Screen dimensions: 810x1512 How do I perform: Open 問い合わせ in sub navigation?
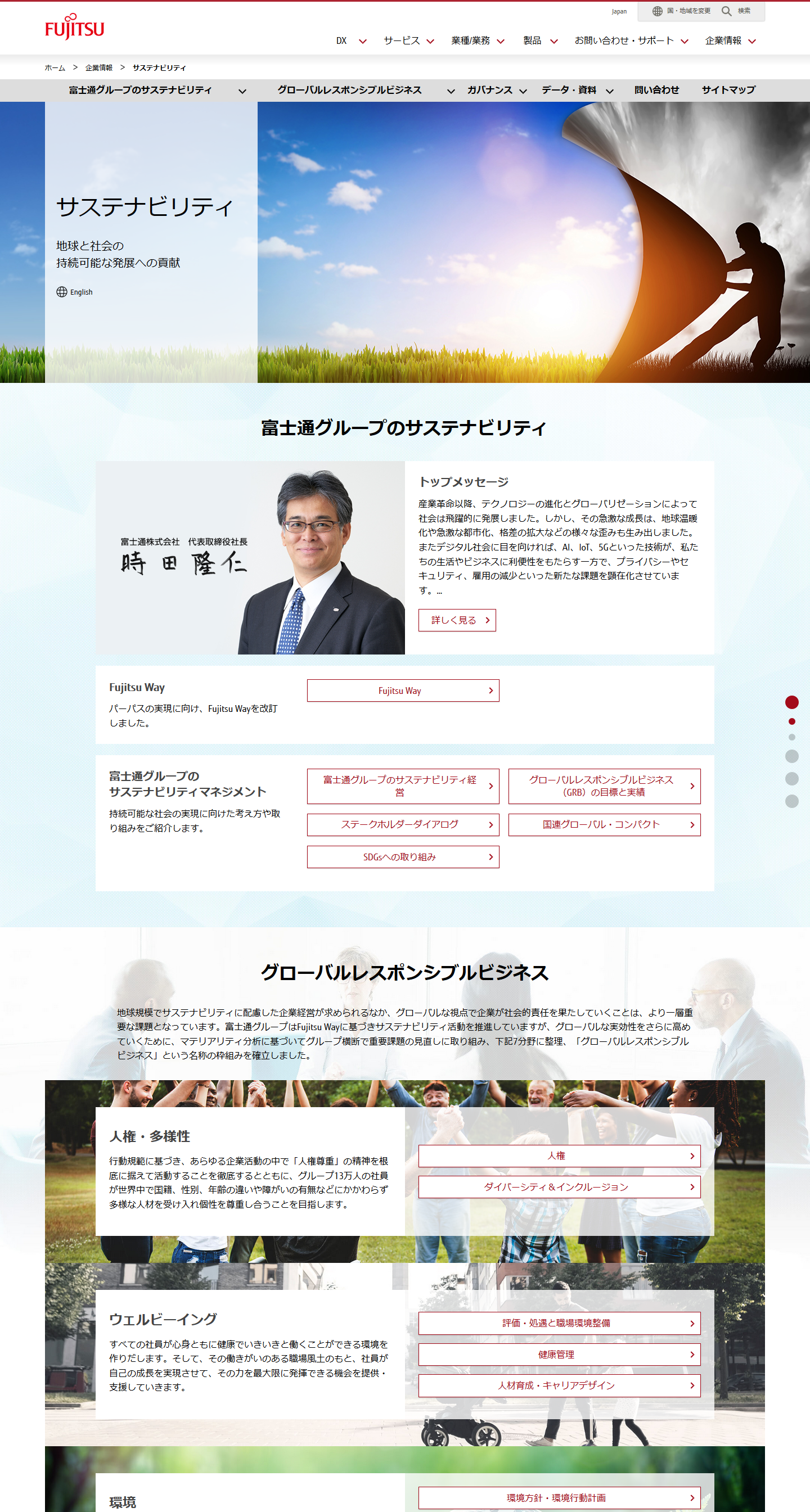[x=656, y=90]
